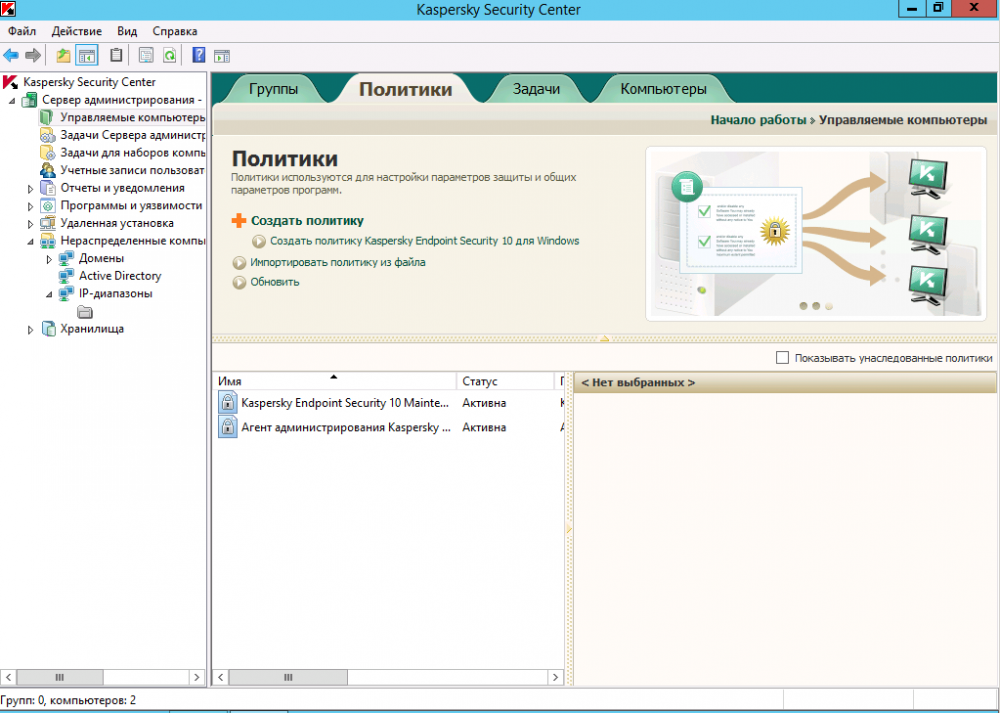The height and width of the screenshot is (713, 1000).
Task: Select Задачи Сервера администрирования tree item
Action: [133, 135]
